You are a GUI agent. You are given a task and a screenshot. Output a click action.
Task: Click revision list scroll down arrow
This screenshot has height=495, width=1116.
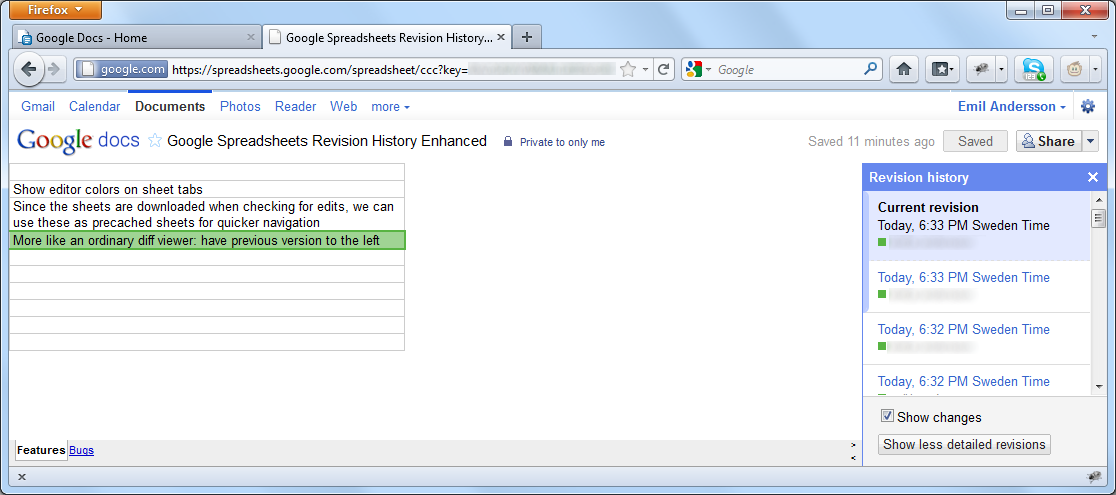(1098, 386)
